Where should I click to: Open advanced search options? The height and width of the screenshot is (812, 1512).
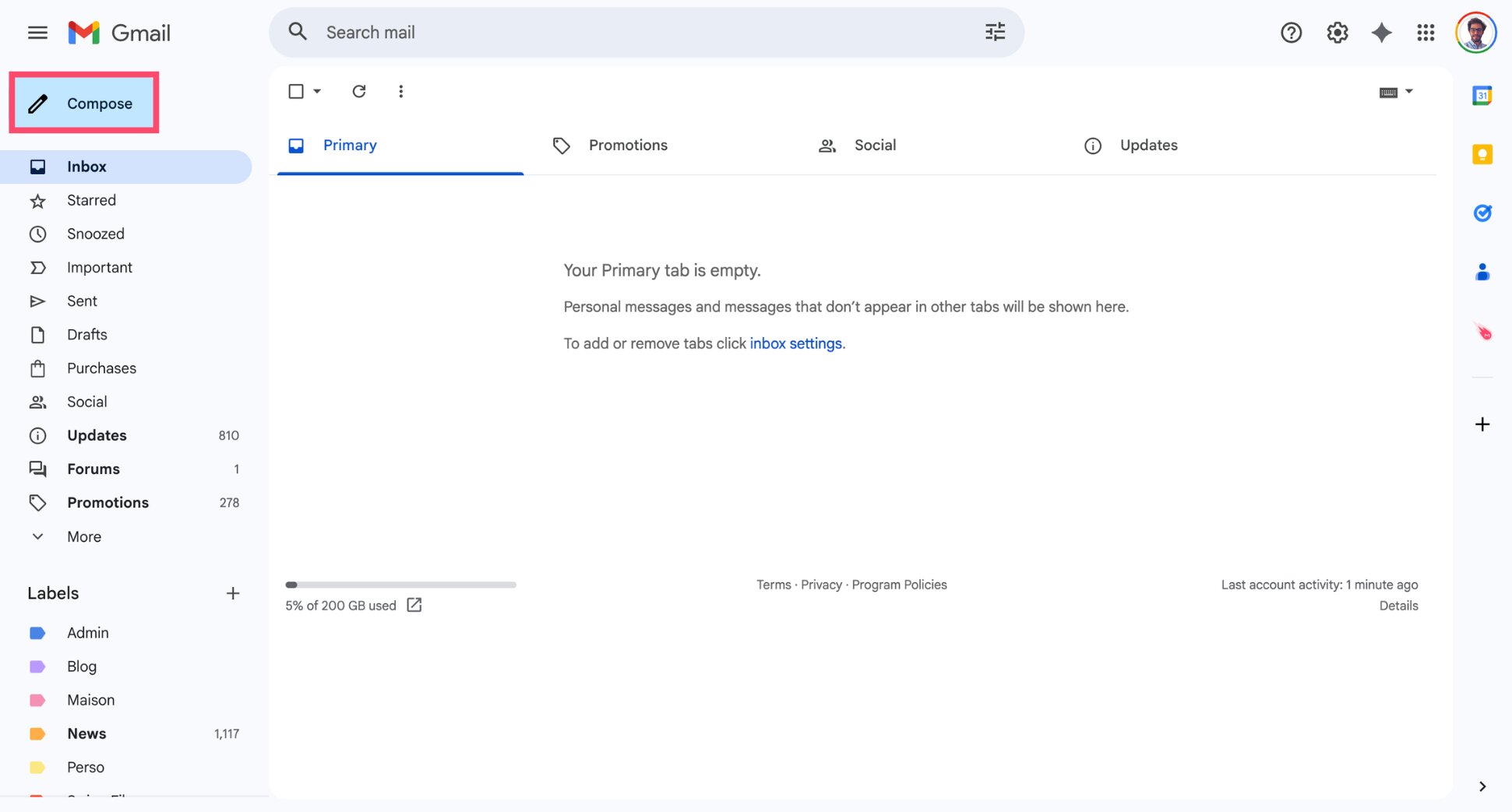click(x=994, y=32)
